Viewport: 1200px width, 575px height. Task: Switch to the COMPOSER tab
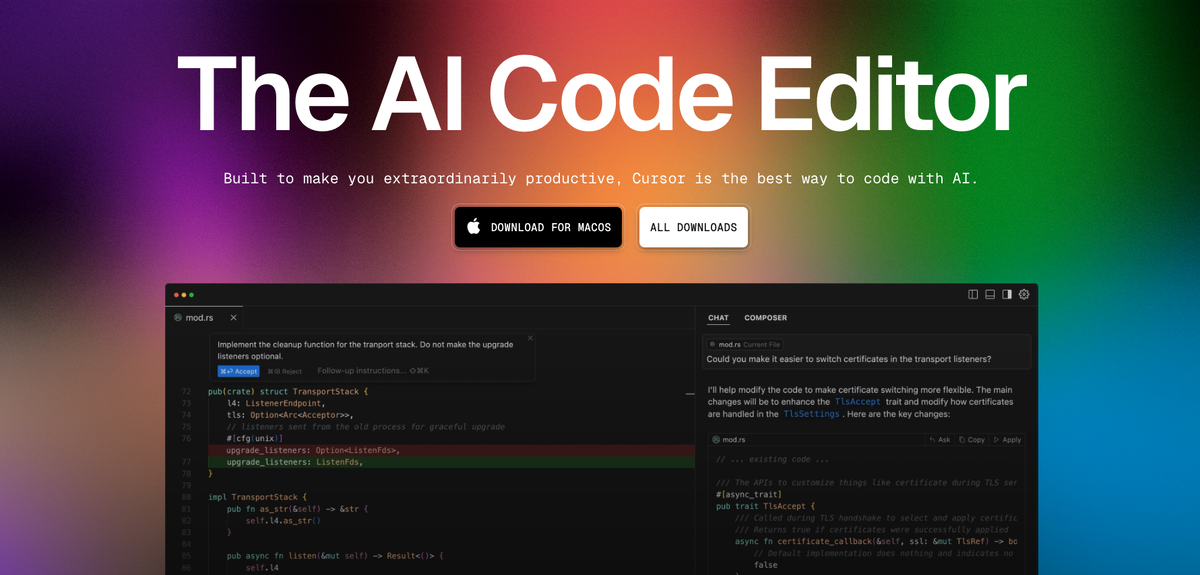point(765,318)
